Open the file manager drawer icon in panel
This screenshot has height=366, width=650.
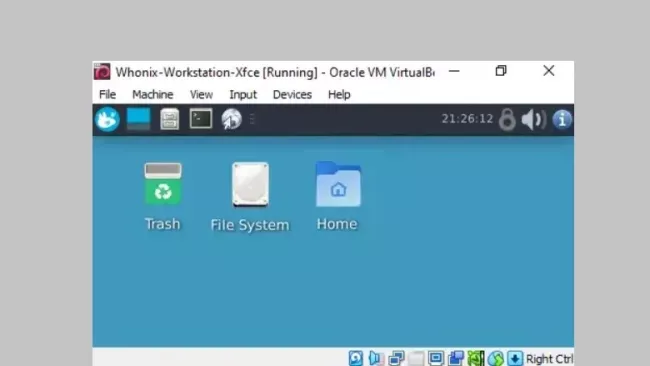(170, 119)
